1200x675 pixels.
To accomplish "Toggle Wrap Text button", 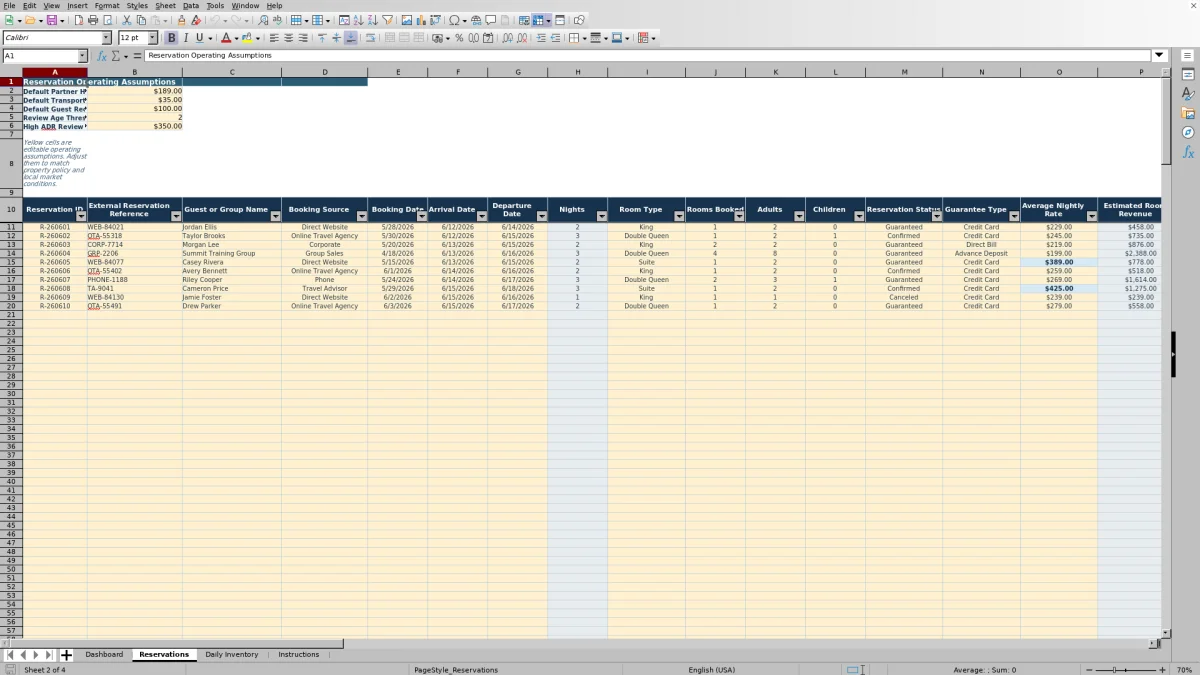I will [x=370, y=38].
